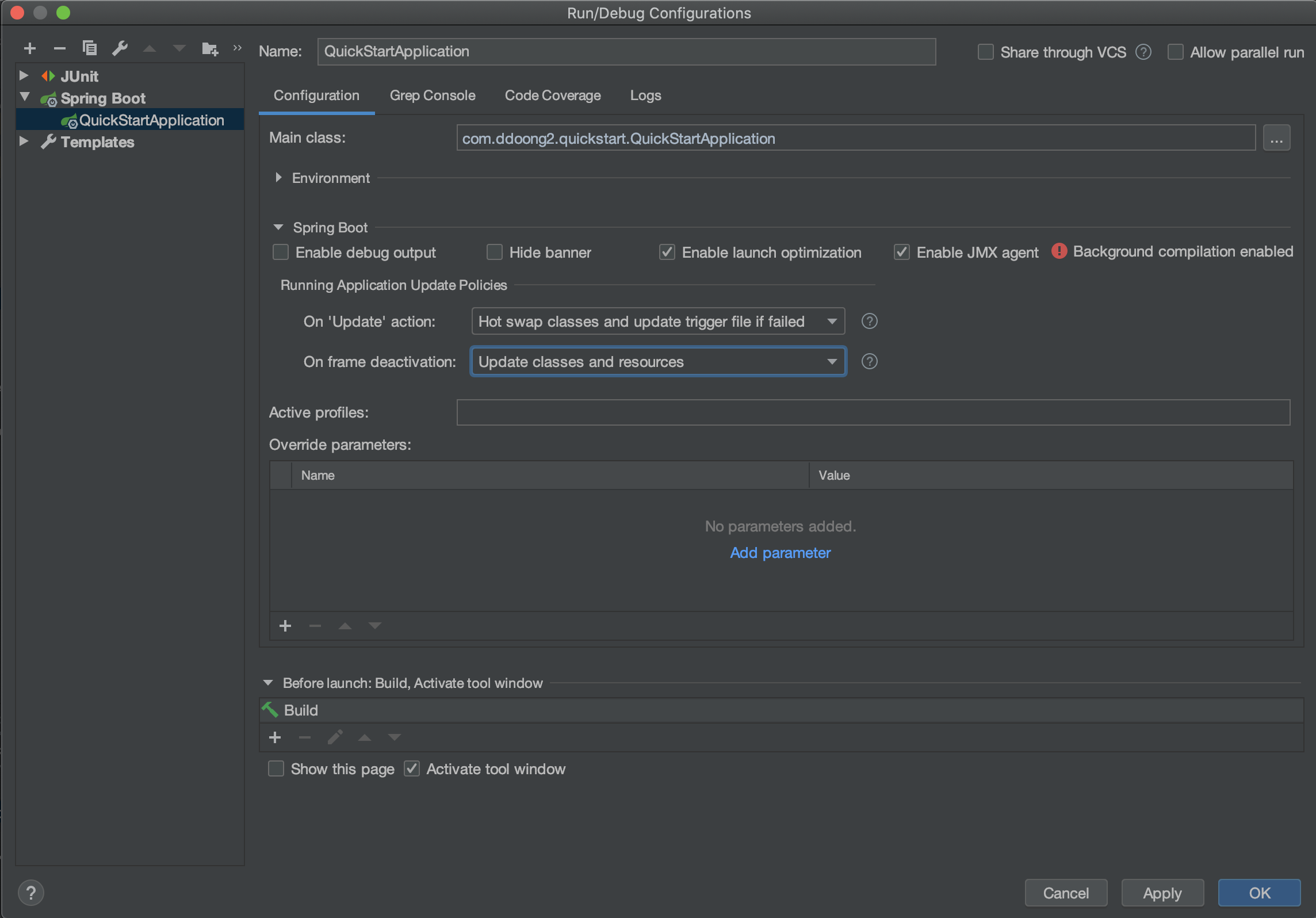Switch to the Grep Console tab
Viewport: 1316px width, 918px height.
tap(433, 95)
